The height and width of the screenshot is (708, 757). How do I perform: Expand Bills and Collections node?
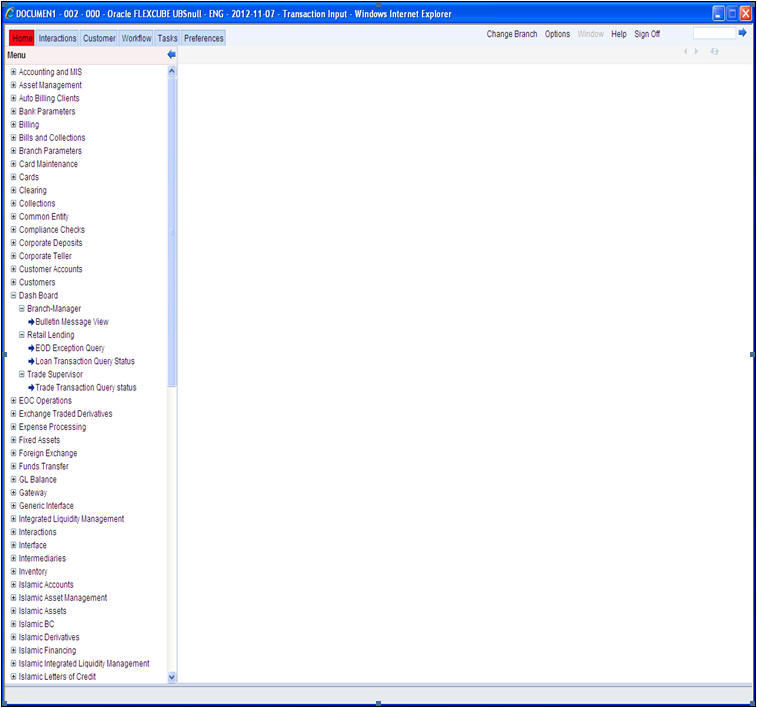click(14, 138)
